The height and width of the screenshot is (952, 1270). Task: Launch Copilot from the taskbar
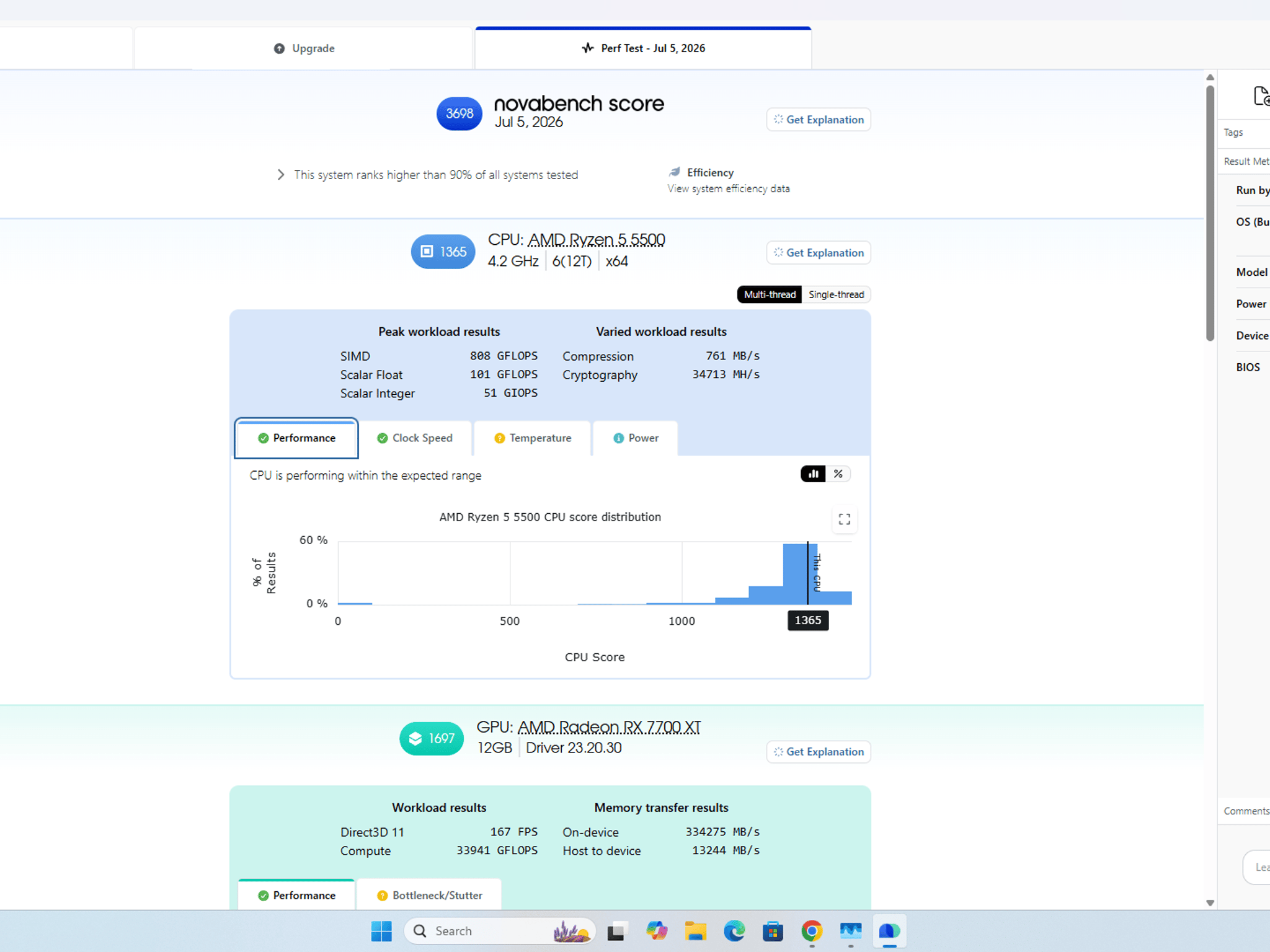pos(657,931)
